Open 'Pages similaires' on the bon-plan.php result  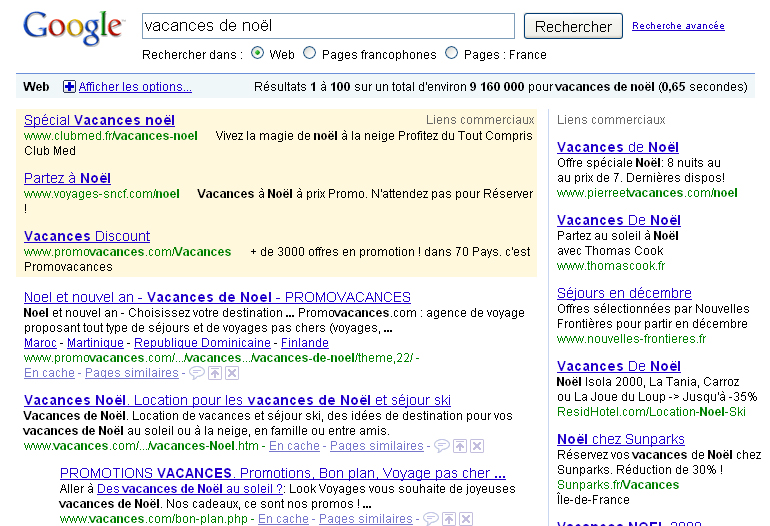tap(366, 519)
